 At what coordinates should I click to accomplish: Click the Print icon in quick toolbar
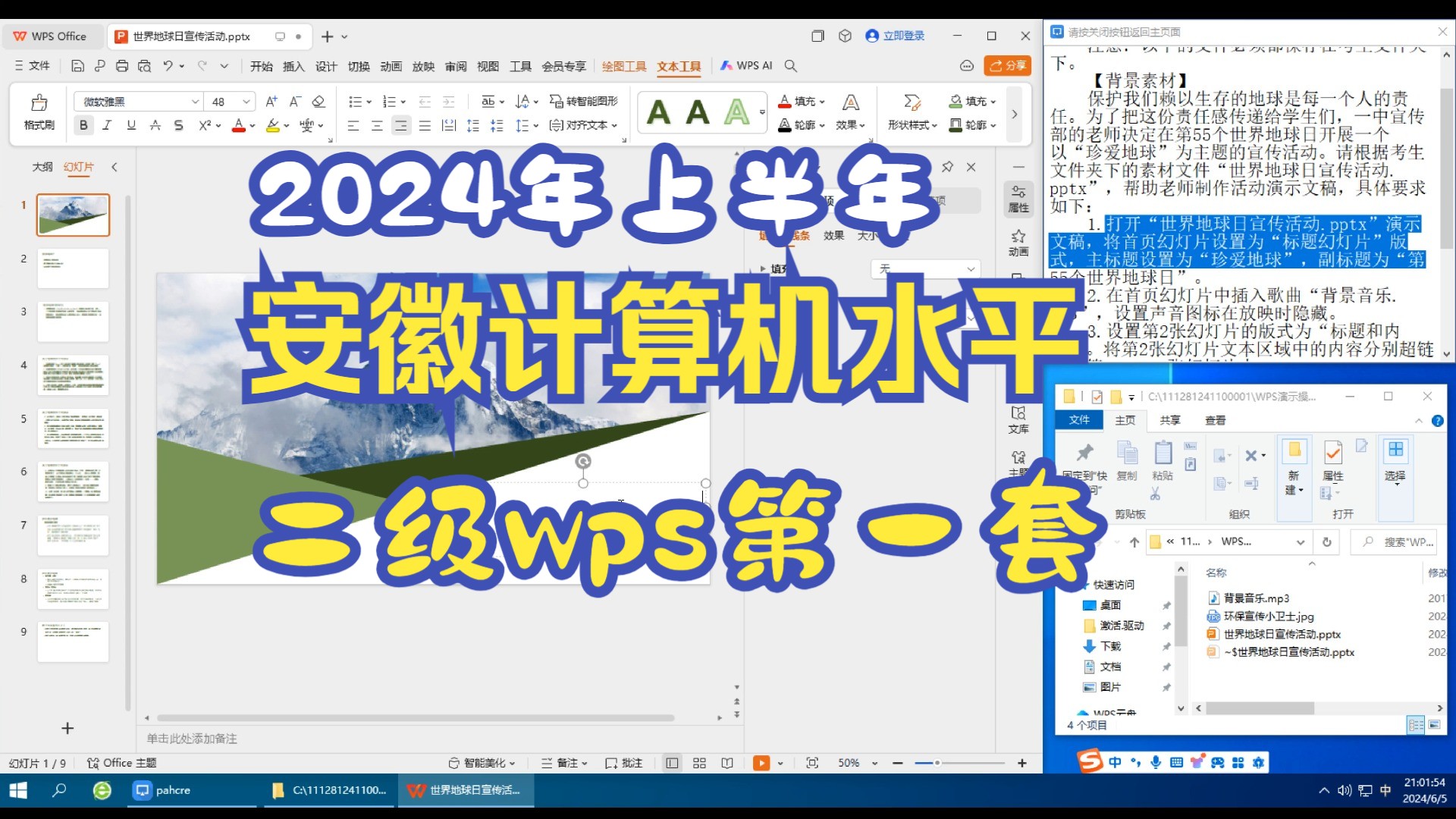(x=122, y=66)
